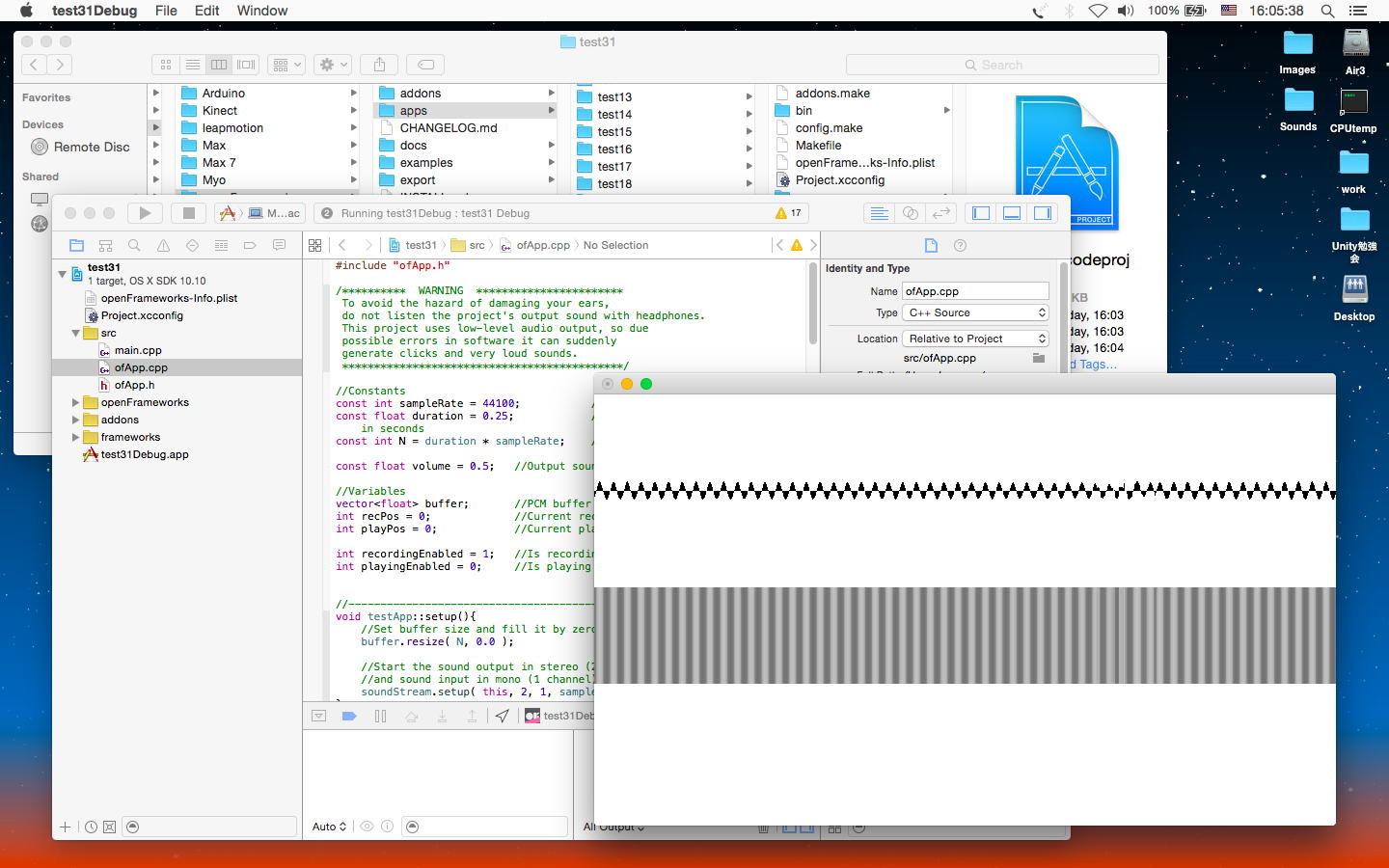Select ofApp.h in project navigator
This screenshot has height=868, width=1389.
[x=134, y=385]
